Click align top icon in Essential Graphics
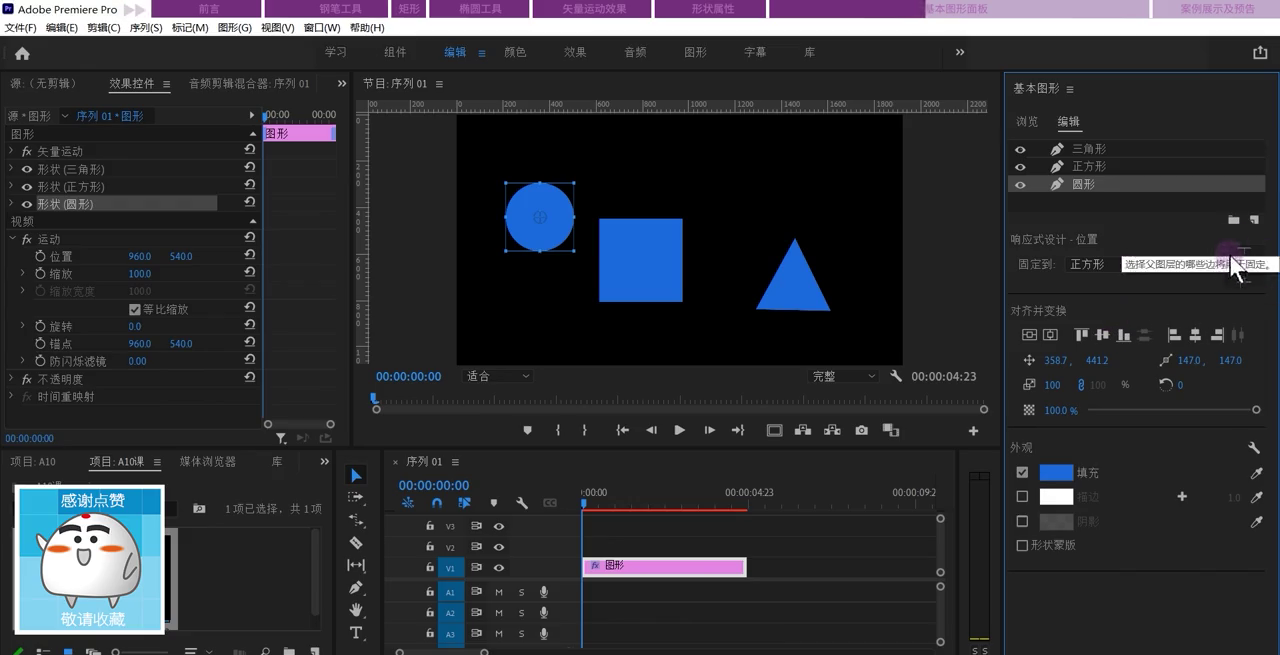This screenshot has width=1280, height=655. click(x=1081, y=335)
